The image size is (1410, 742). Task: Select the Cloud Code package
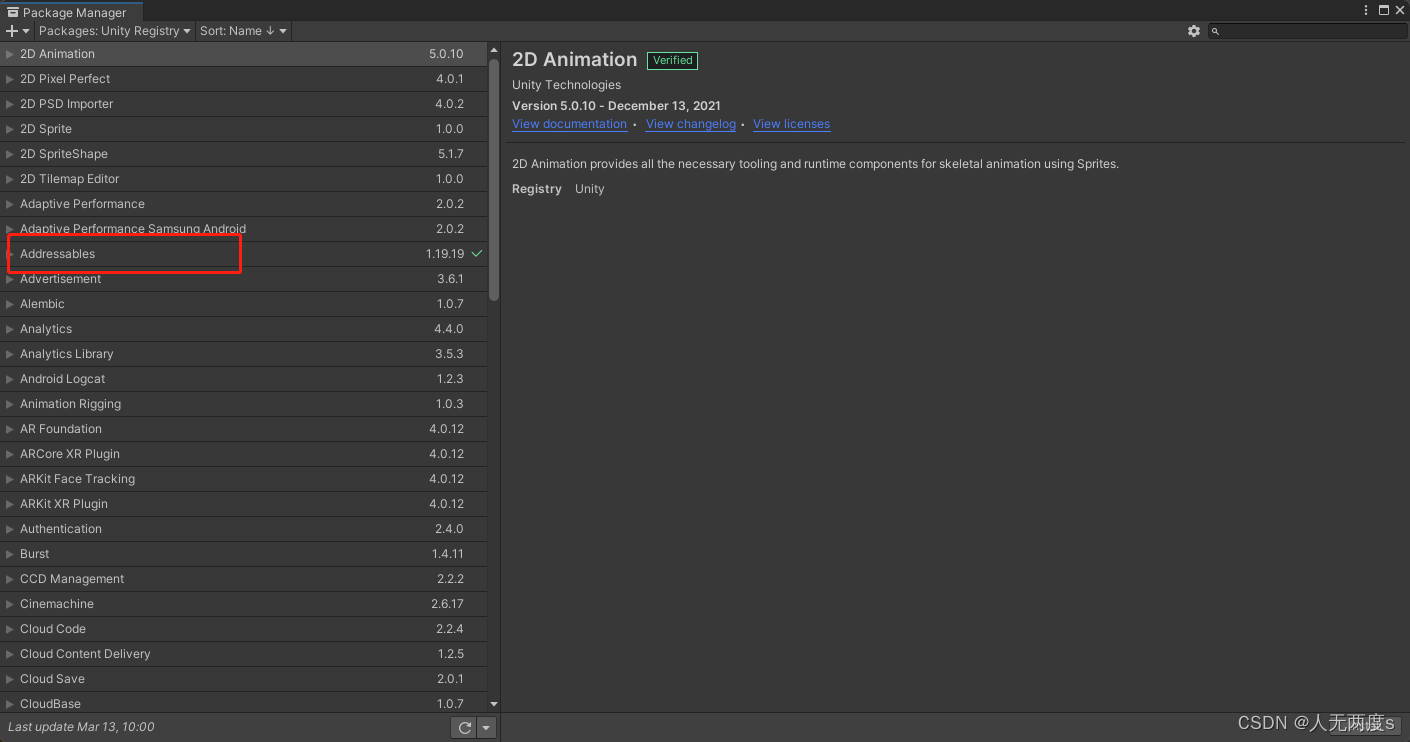(244, 629)
